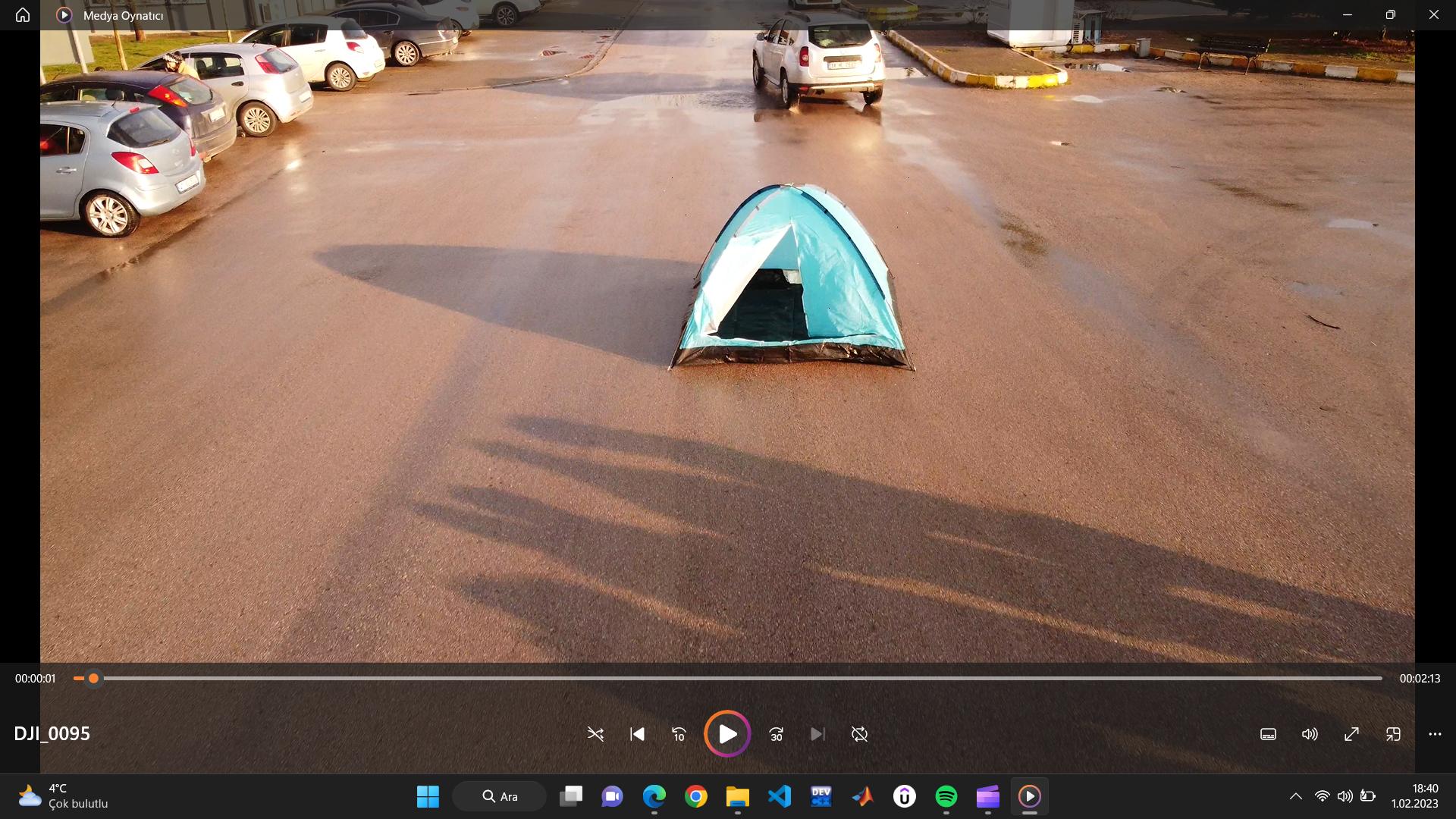1456x819 pixels.
Task: Close the Media Player window
Action: [x=1434, y=15]
